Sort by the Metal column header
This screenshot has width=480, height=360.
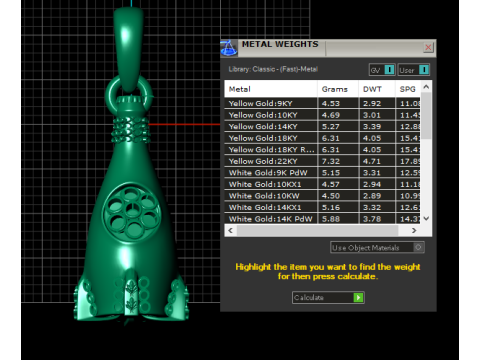pos(271,89)
